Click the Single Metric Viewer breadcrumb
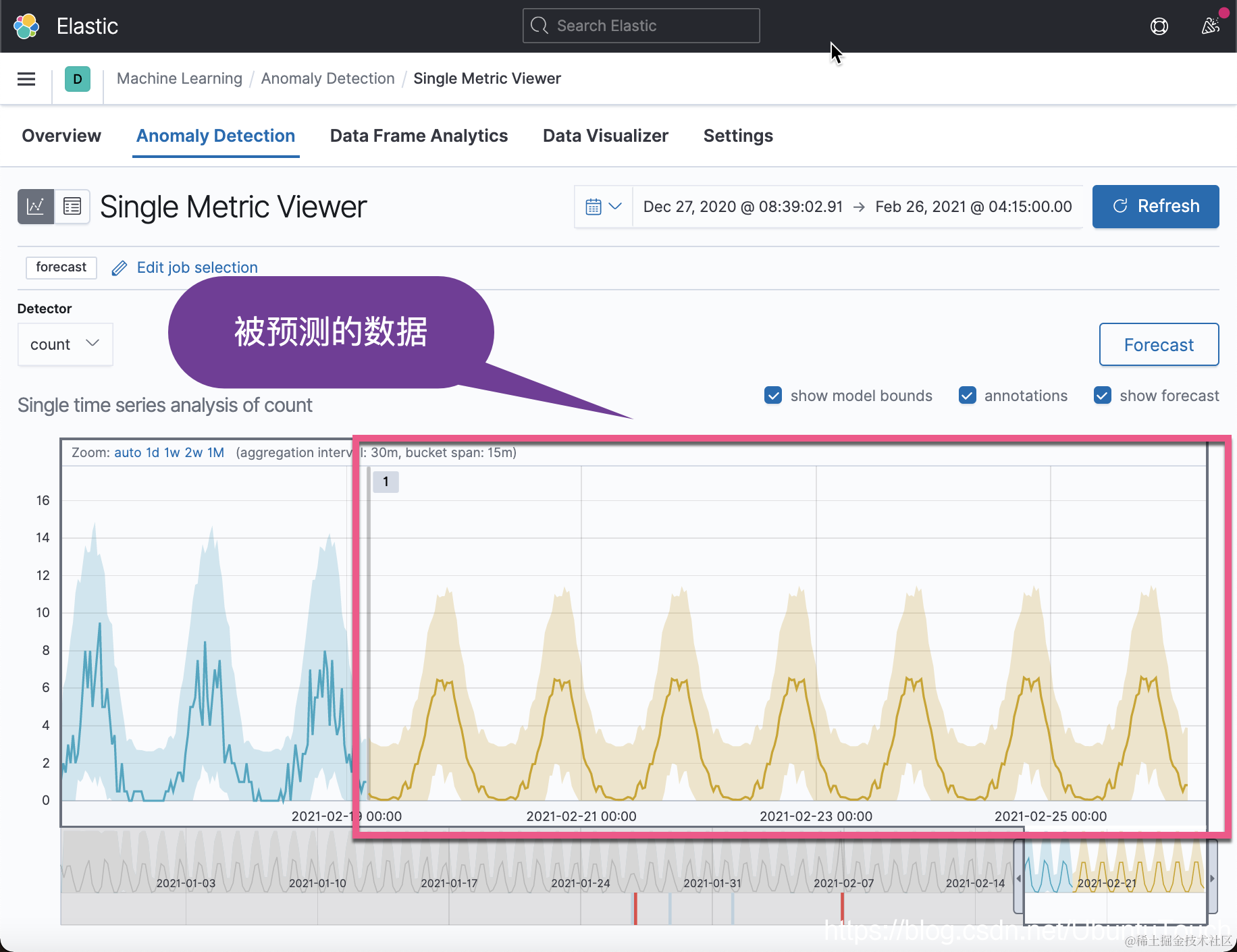 point(487,78)
